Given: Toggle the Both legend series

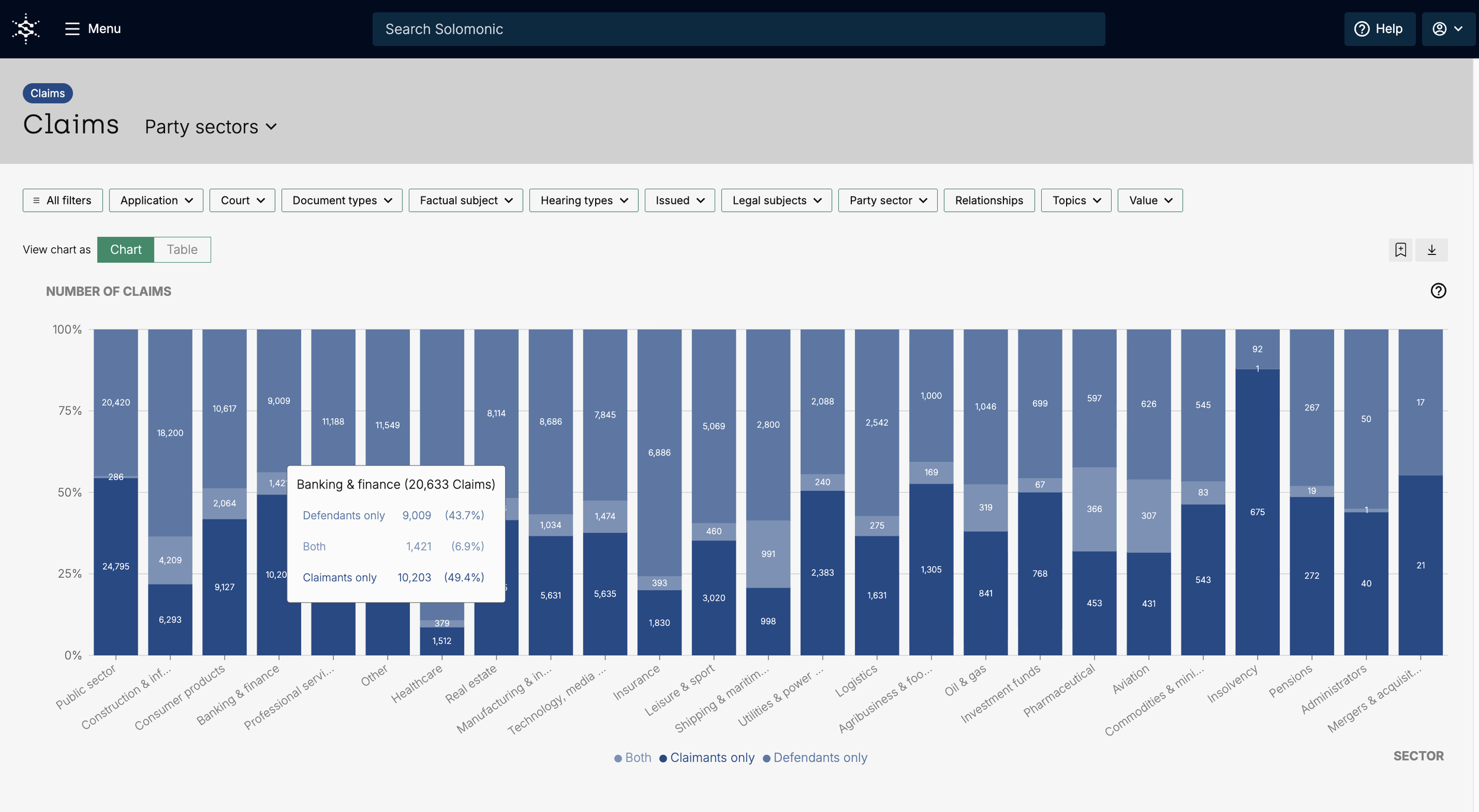Looking at the screenshot, I should [632, 758].
